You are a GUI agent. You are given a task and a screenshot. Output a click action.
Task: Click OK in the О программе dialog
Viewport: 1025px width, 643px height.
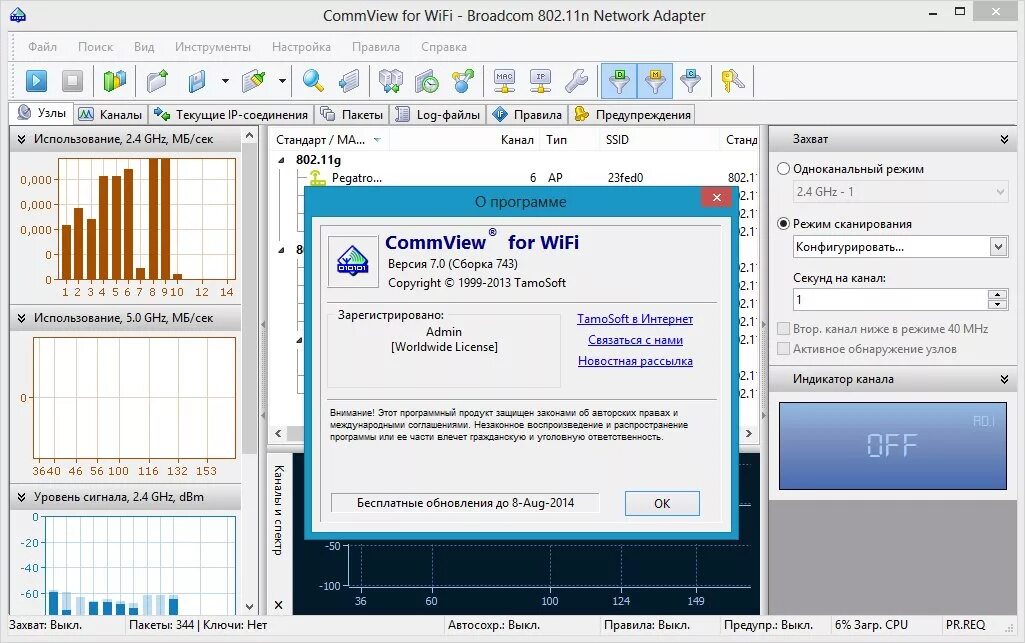662,504
